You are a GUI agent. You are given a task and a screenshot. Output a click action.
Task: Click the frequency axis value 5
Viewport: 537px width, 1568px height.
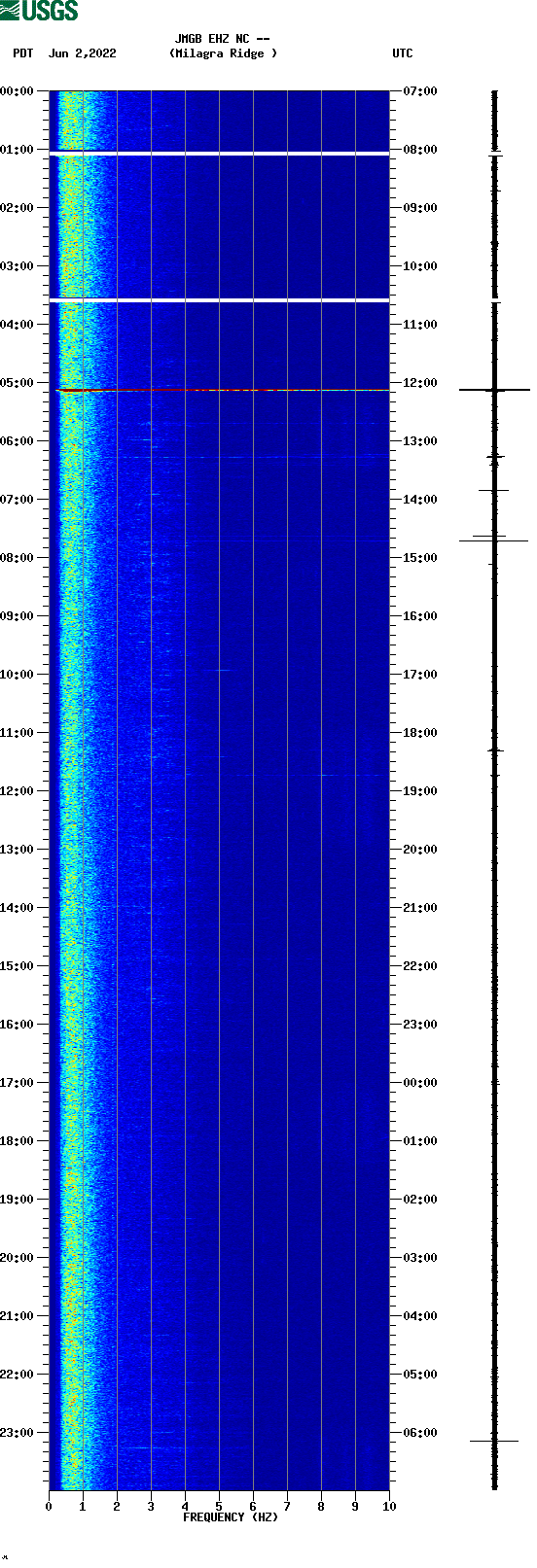tap(219, 1508)
